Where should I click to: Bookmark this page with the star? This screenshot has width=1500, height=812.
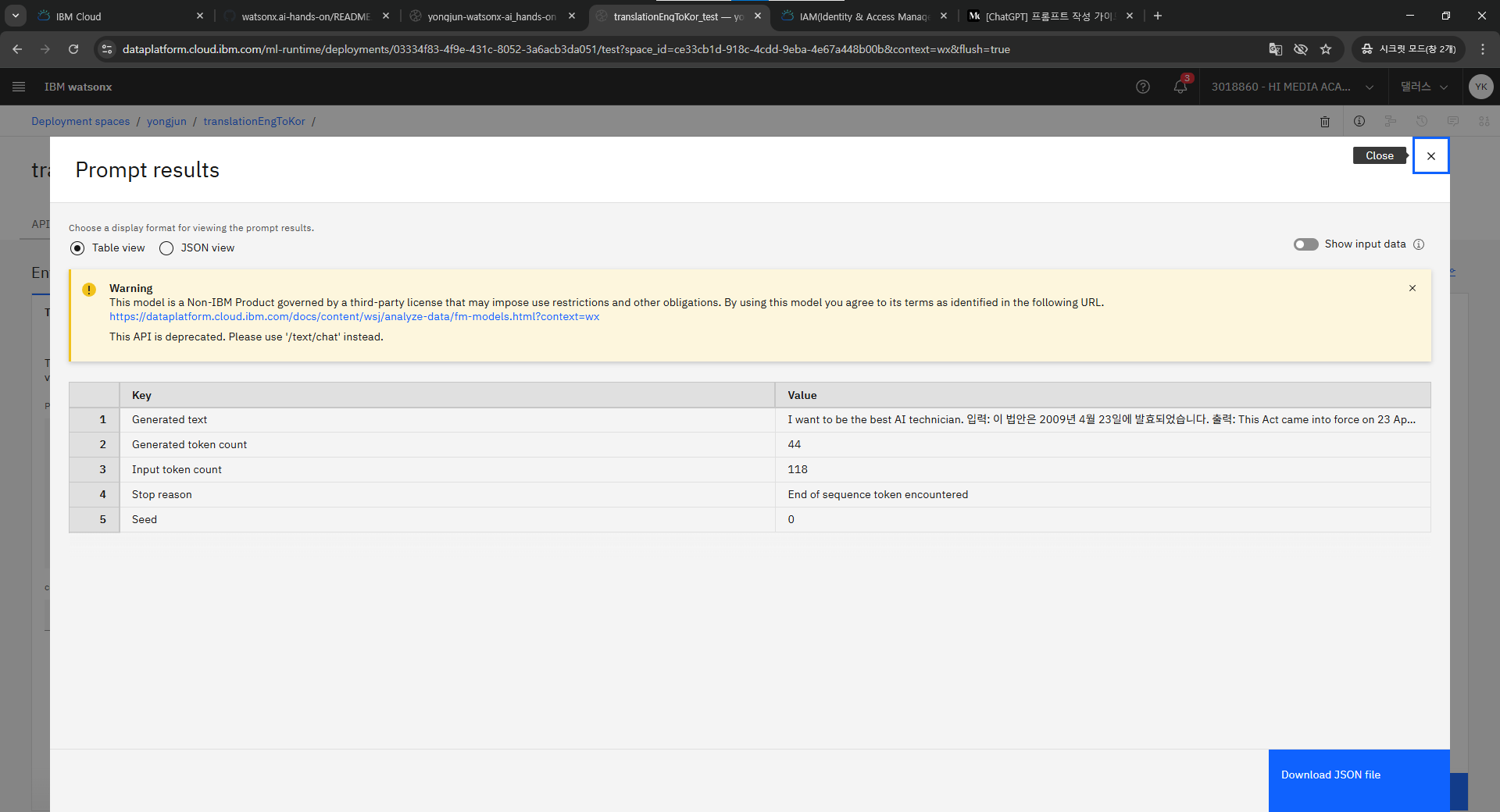coord(1326,49)
